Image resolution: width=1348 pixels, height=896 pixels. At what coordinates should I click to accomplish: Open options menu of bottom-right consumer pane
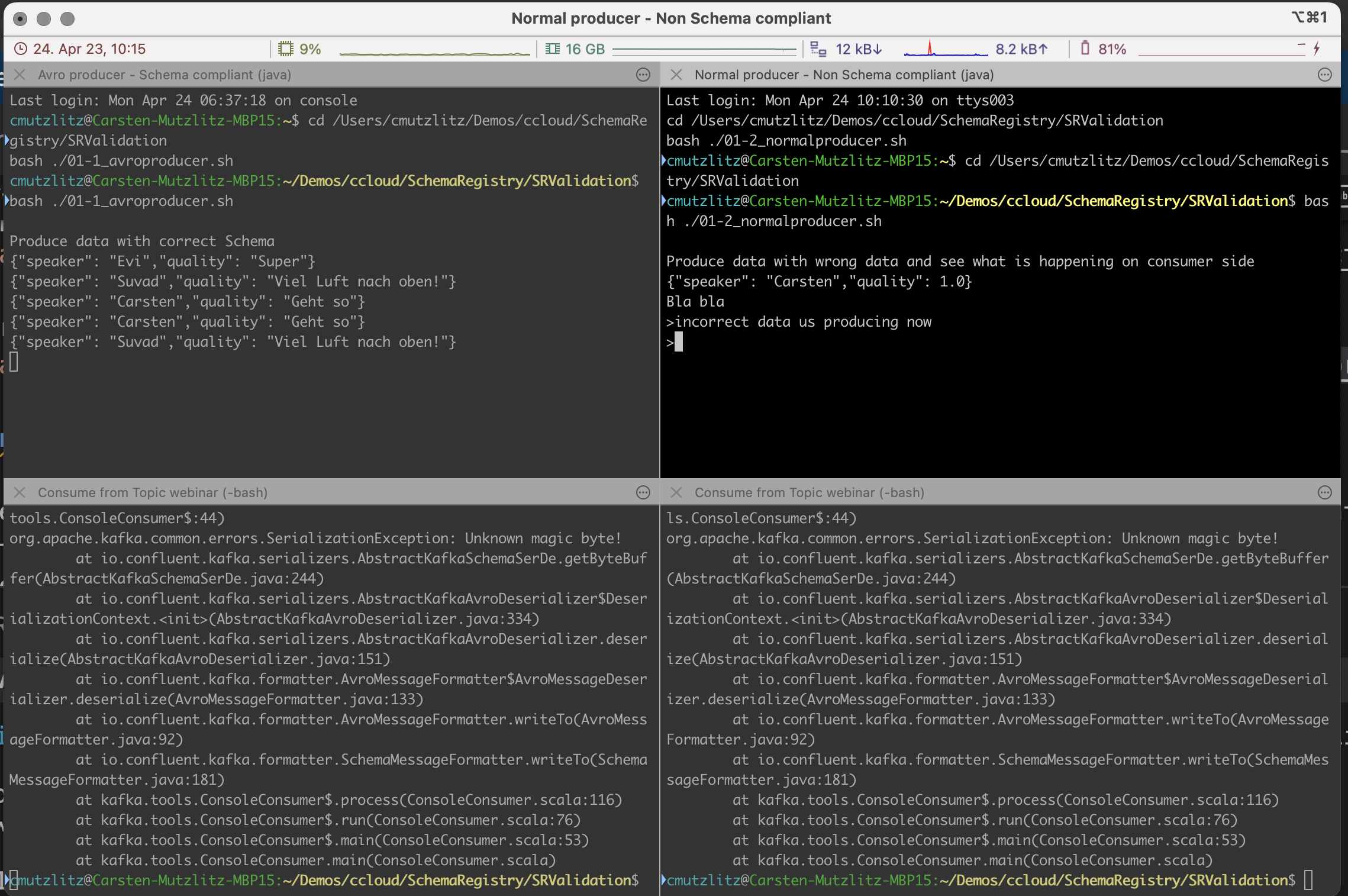[x=1325, y=492]
